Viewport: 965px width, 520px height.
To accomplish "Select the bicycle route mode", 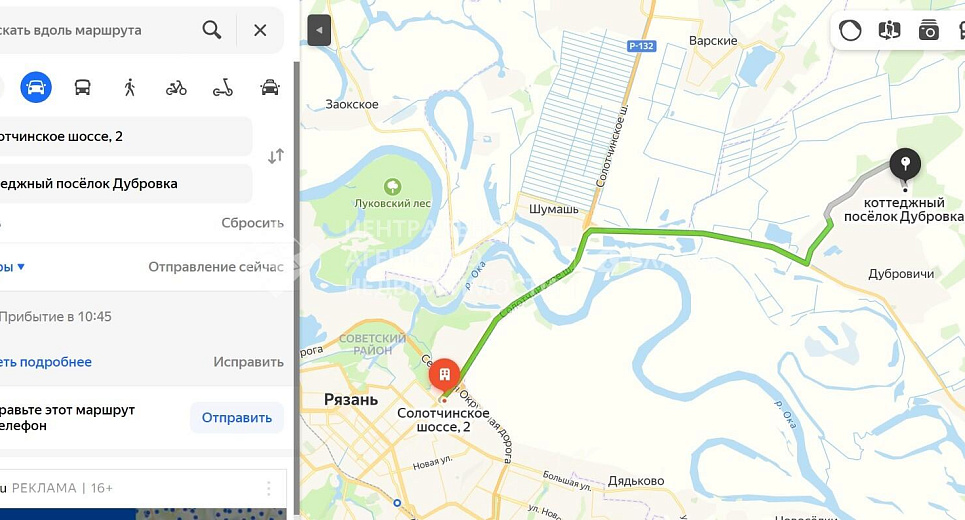I will pos(176,87).
